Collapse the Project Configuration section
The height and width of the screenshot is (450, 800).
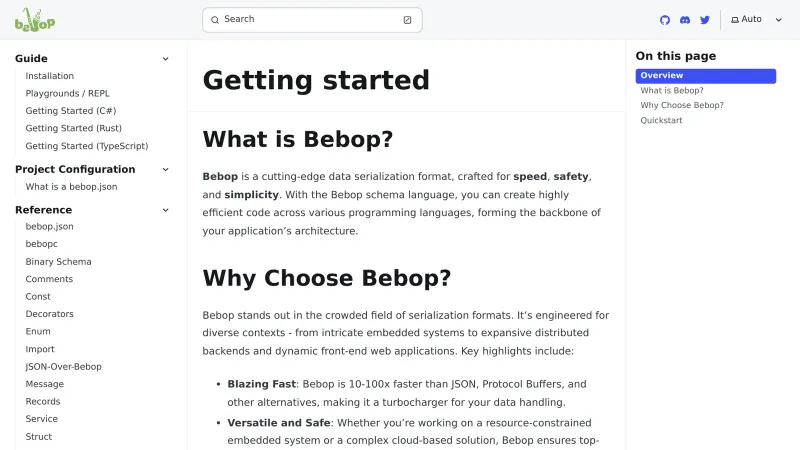point(165,170)
